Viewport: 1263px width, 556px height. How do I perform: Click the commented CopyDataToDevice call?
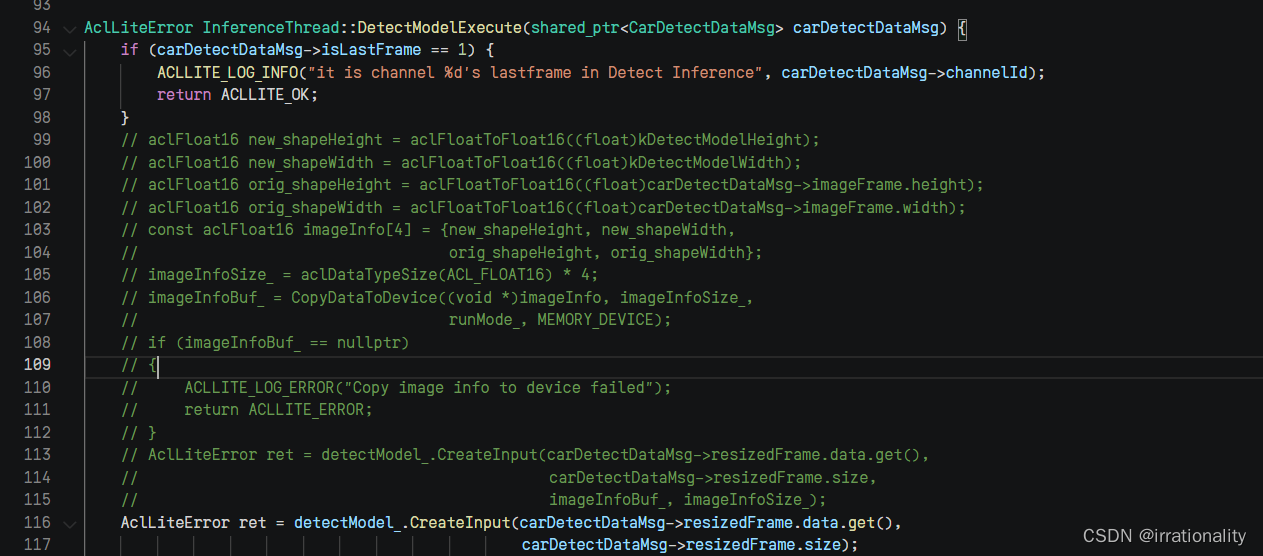[365, 298]
